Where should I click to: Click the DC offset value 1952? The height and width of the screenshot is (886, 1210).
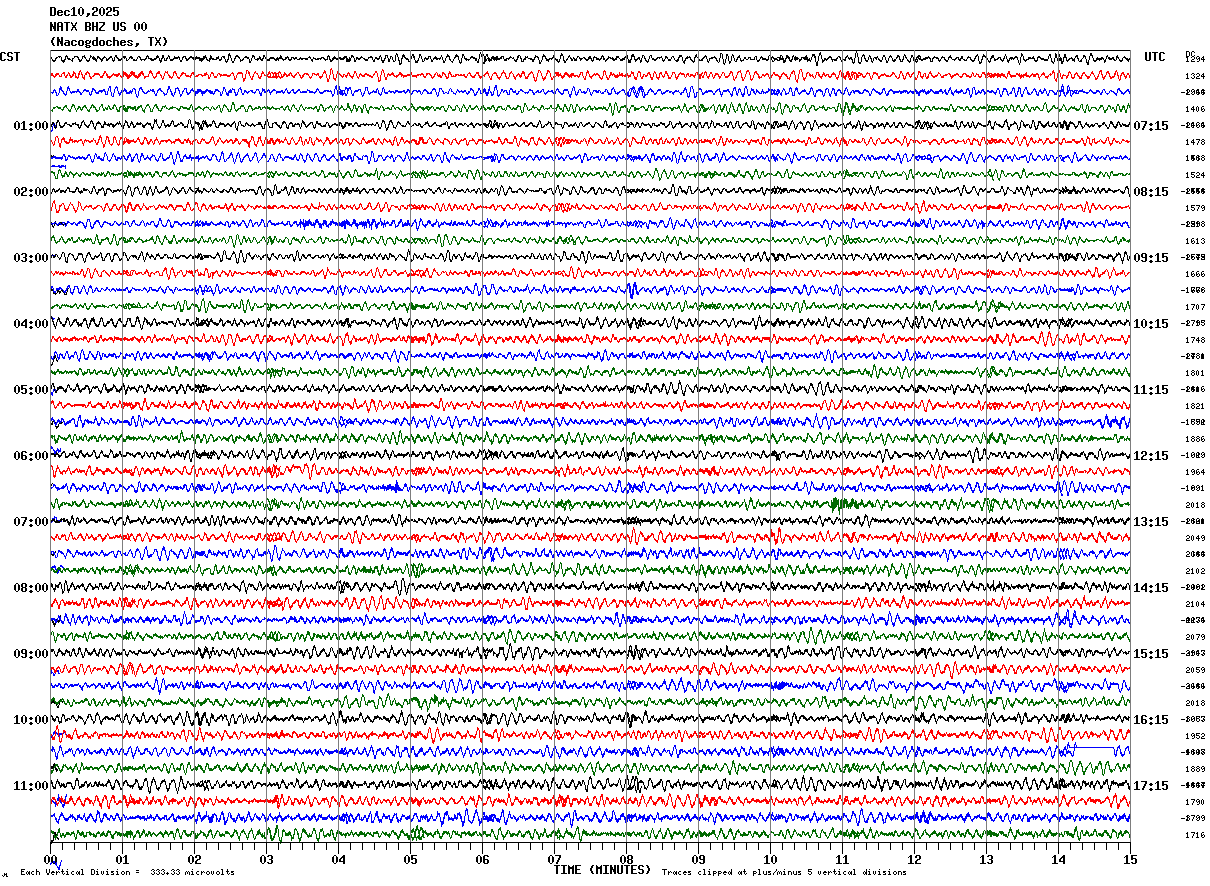pos(1195,736)
